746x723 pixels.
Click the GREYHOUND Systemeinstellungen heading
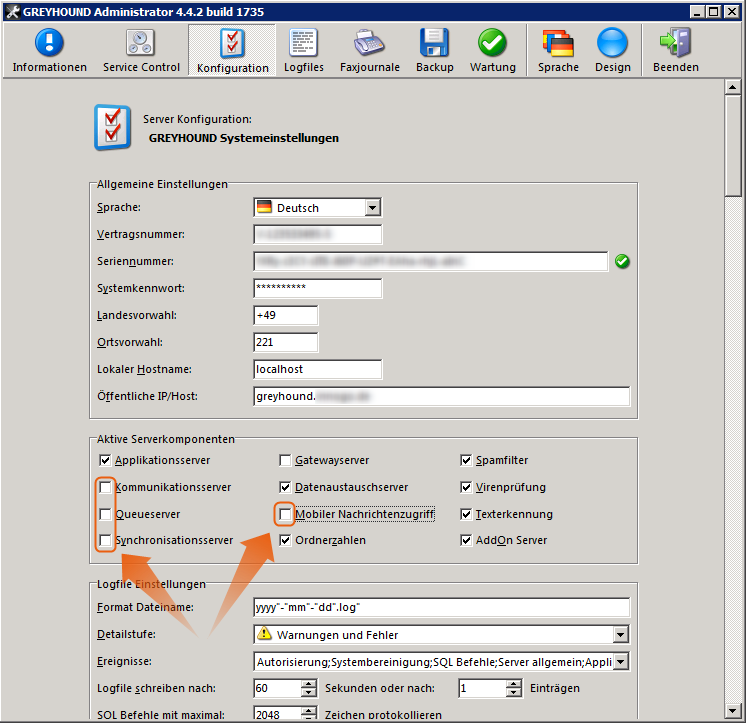coord(244,138)
